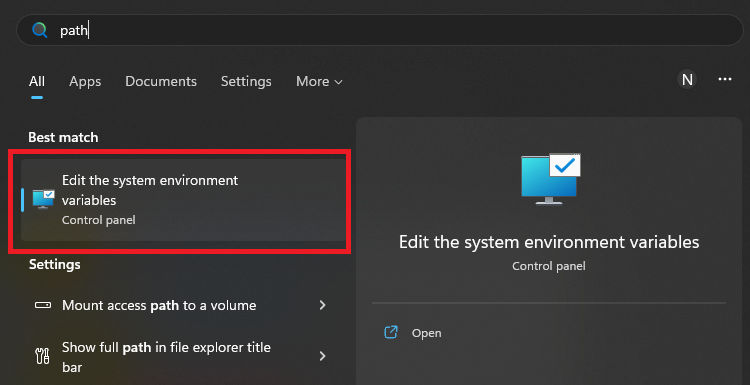Image resolution: width=750 pixels, height=385 pixels.
Task: Open the three-dot options menu
Action: tap(725, 79)
